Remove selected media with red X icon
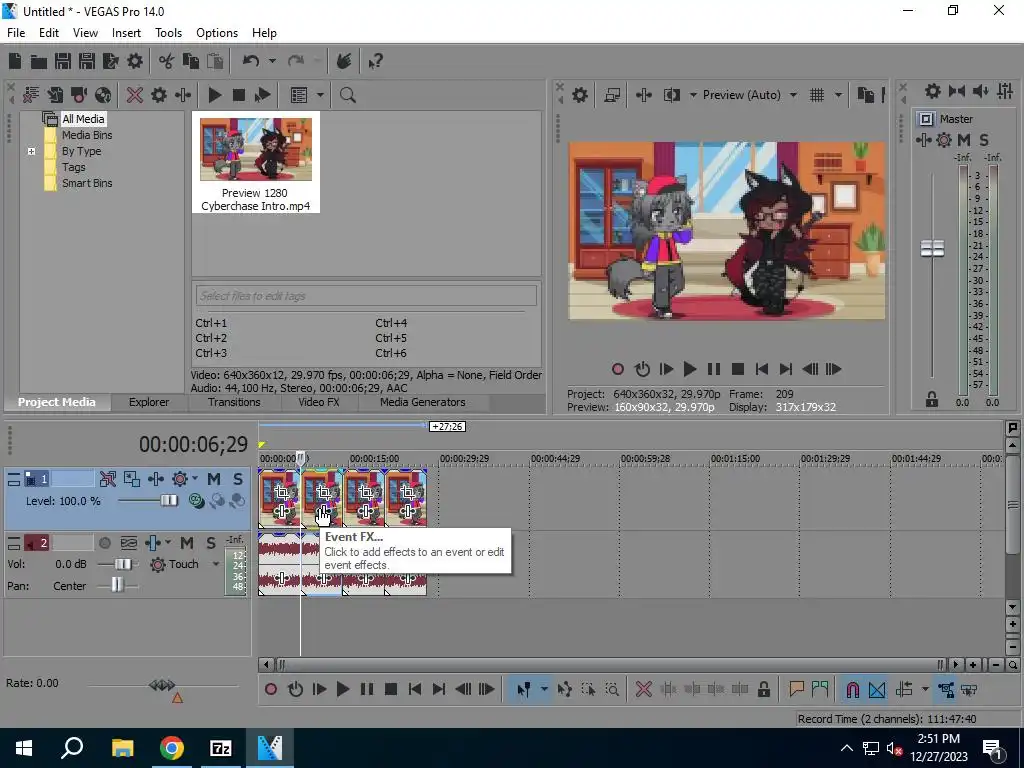Viewport: 1024px width, 768px height. pos(135,95)
